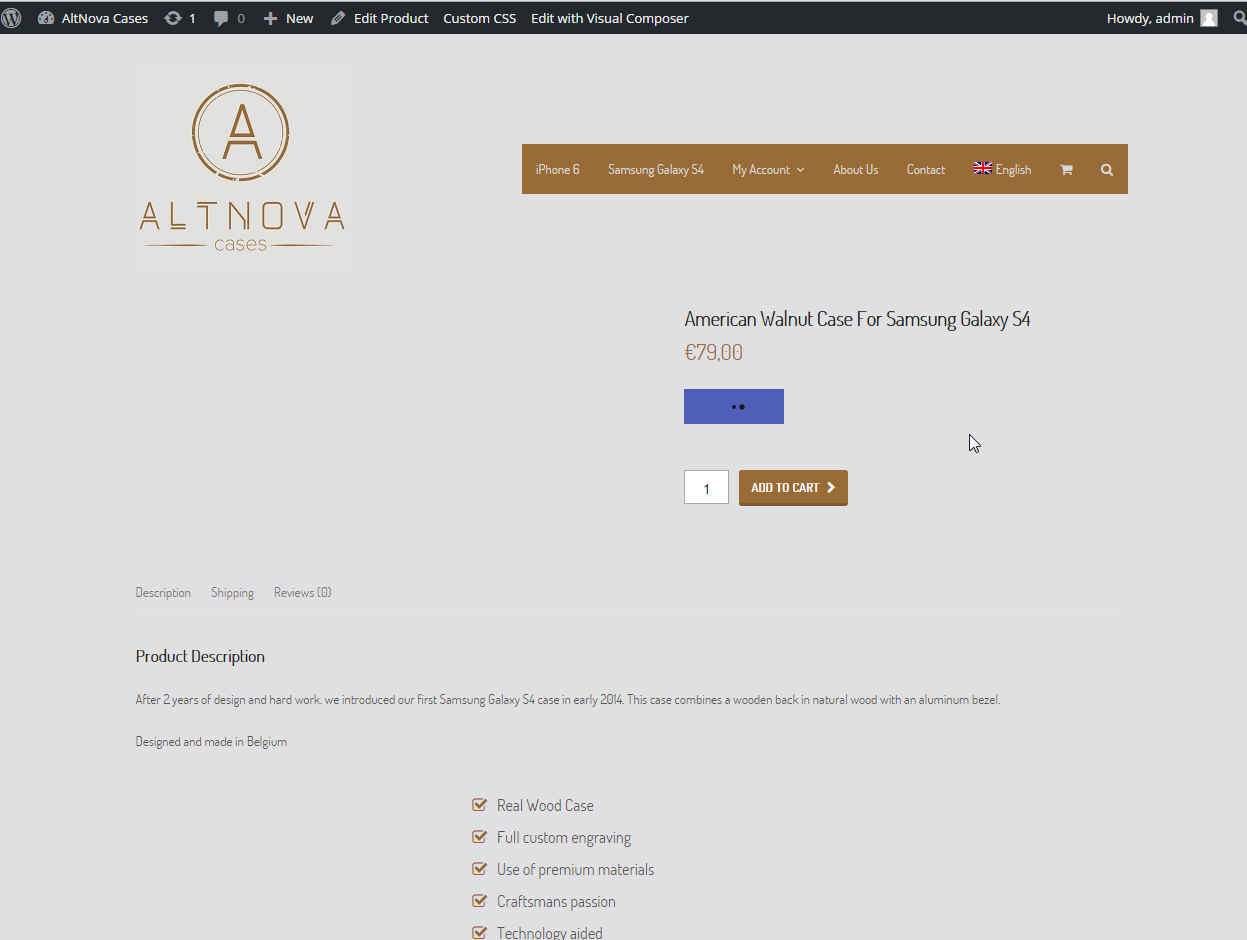Click the Real Wood Case text
Viewport: 1247px width, 940px height.
pyautogui.click(x=545, y=805)
